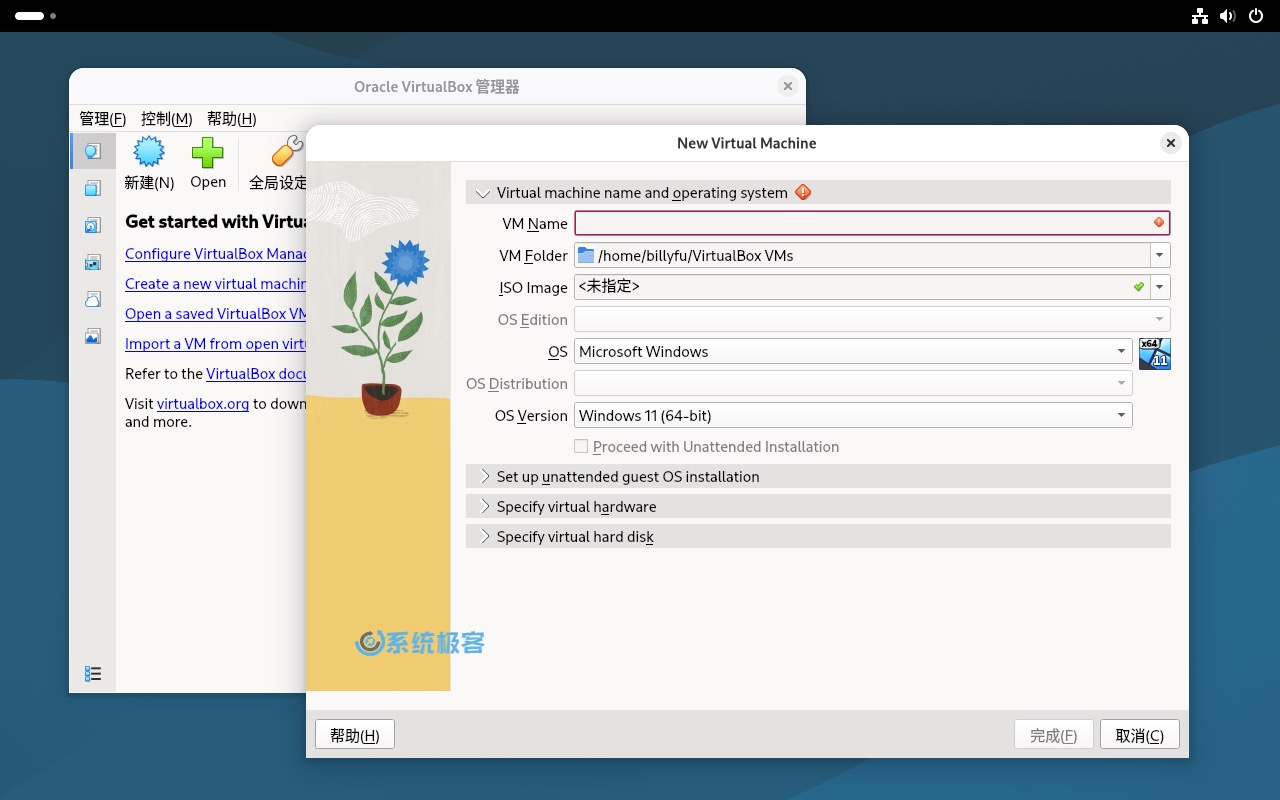Open the stacked-squares Machines tool in sidebar
Image resolution: width=1280 pixels, height=800 pixels.
click(x=93, y=188)
